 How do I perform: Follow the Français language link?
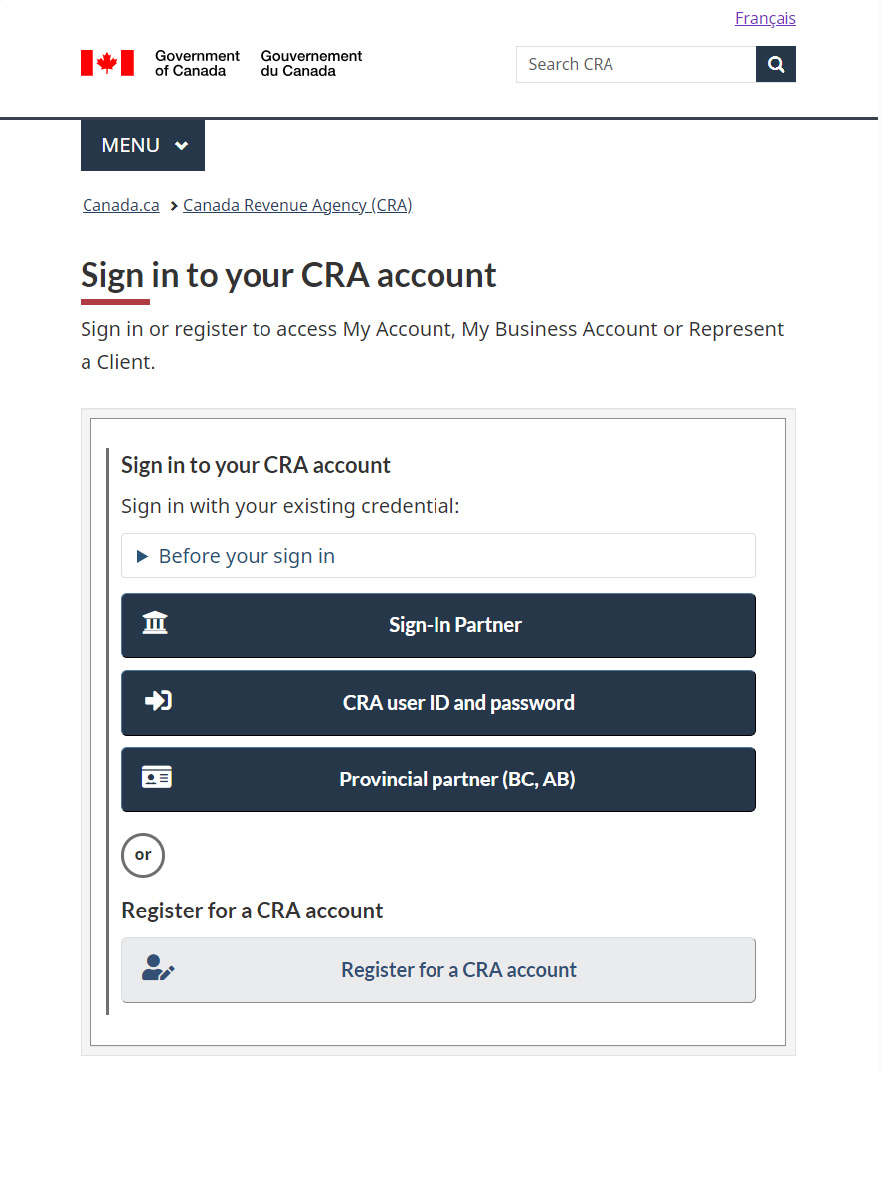[x=764, y=17]
